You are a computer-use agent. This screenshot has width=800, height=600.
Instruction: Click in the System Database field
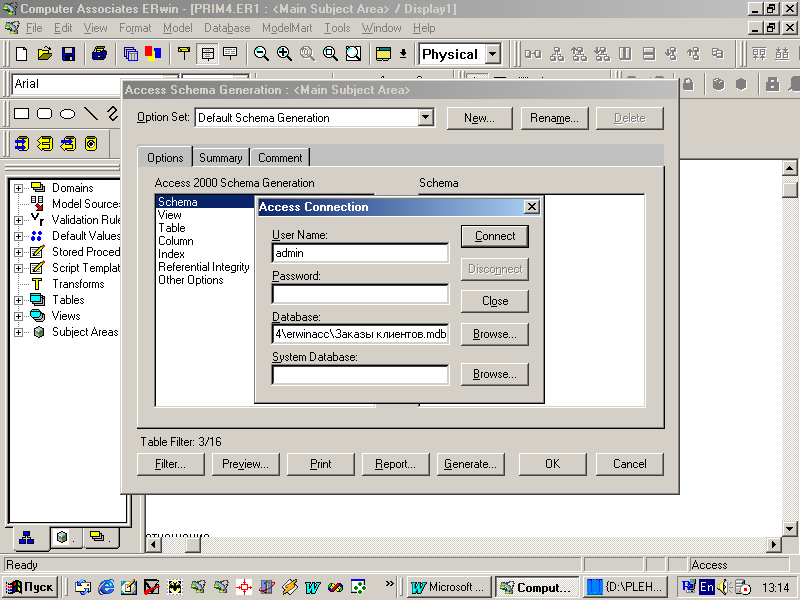[x=360, y=374]
